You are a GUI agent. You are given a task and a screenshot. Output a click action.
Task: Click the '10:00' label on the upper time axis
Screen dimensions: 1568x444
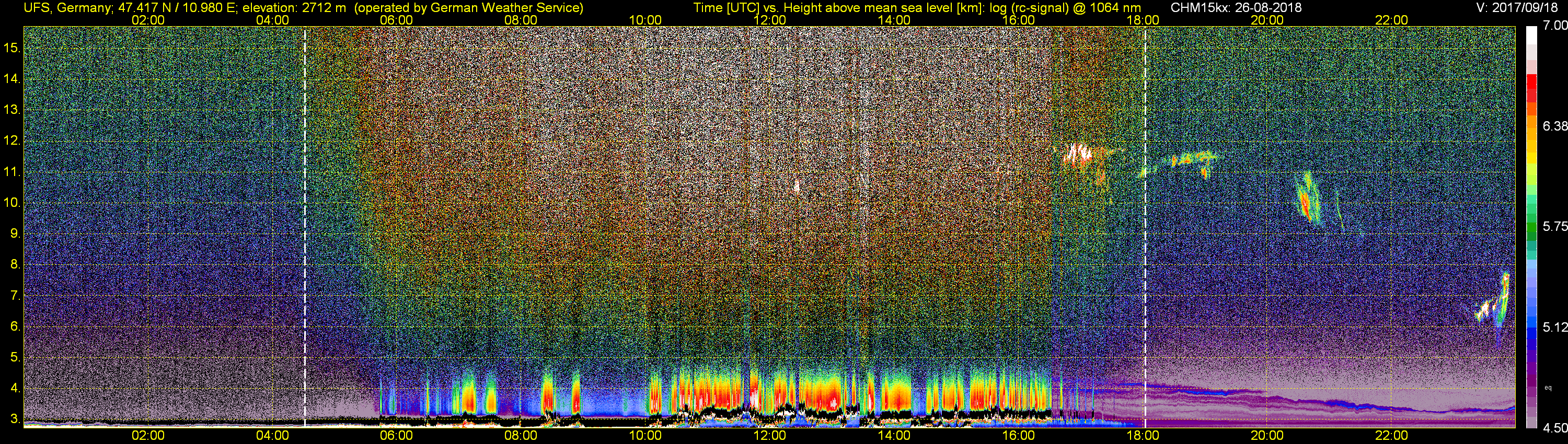[x=645, y=20]
